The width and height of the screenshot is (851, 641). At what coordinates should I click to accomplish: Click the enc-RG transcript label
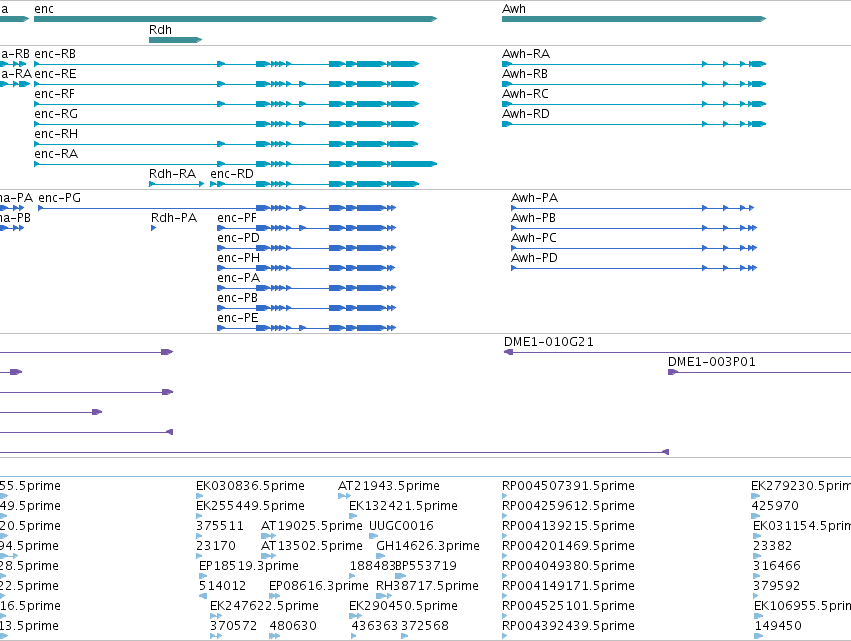56,114
